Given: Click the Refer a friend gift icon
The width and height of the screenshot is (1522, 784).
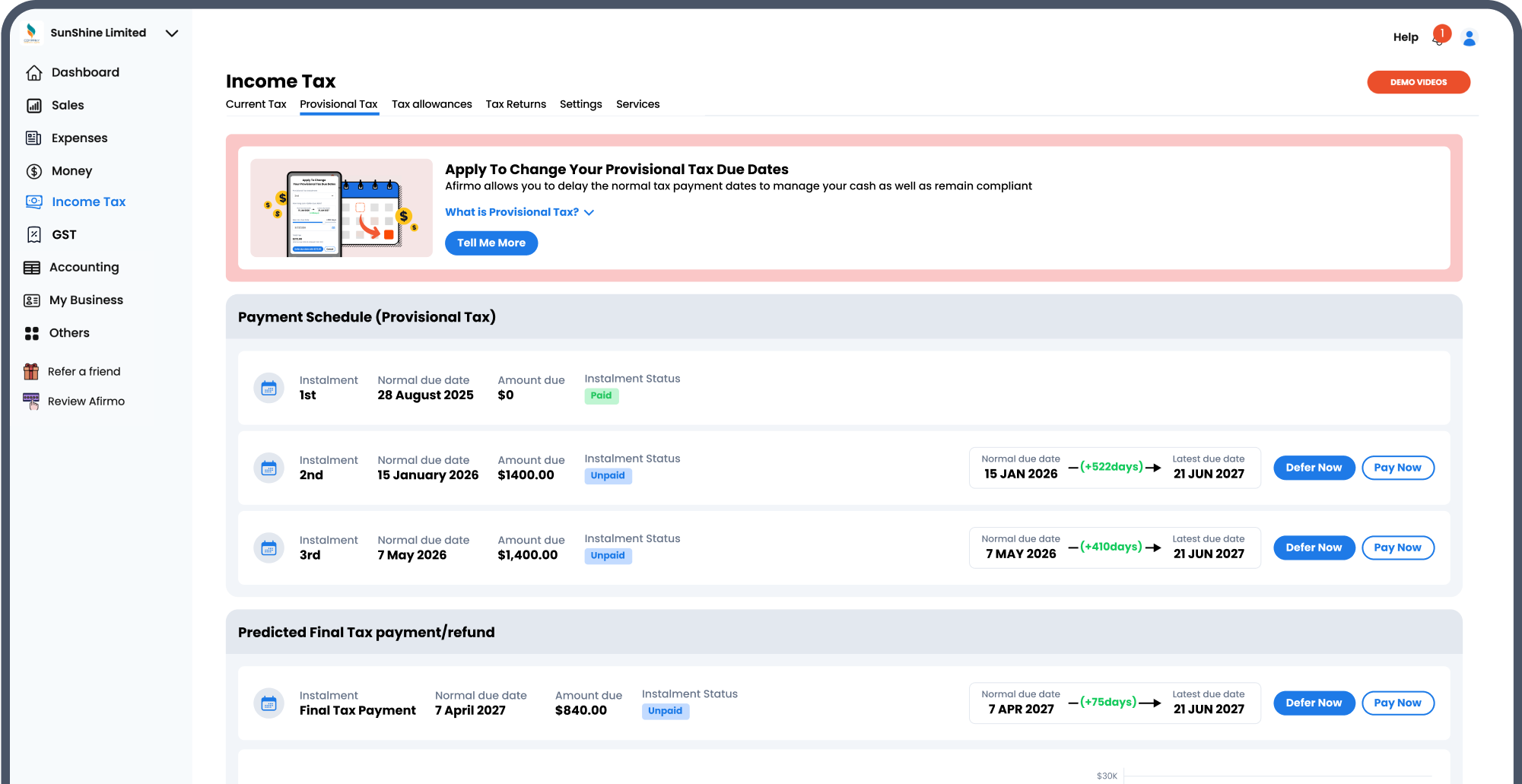Looking at the screenshot, I should point(31,371).
